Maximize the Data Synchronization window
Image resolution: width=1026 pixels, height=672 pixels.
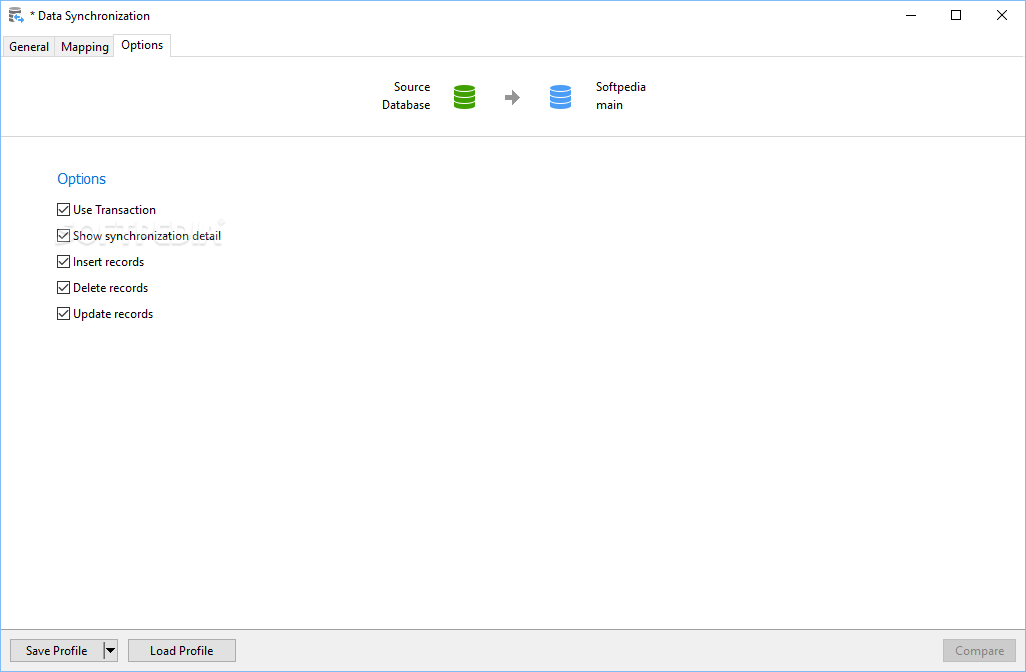point(956,15)
